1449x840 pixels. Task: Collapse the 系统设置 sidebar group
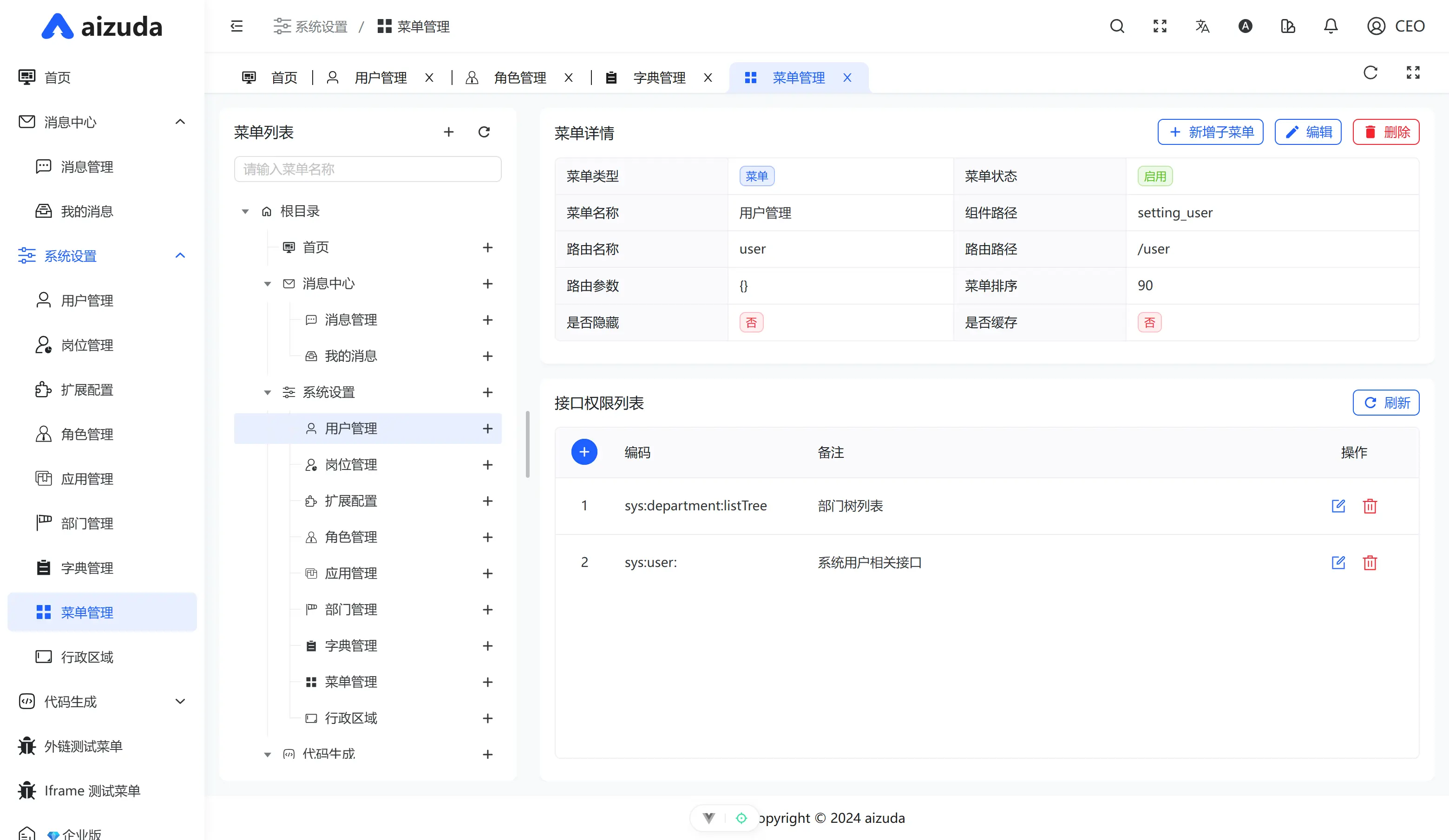coord(180,256)
